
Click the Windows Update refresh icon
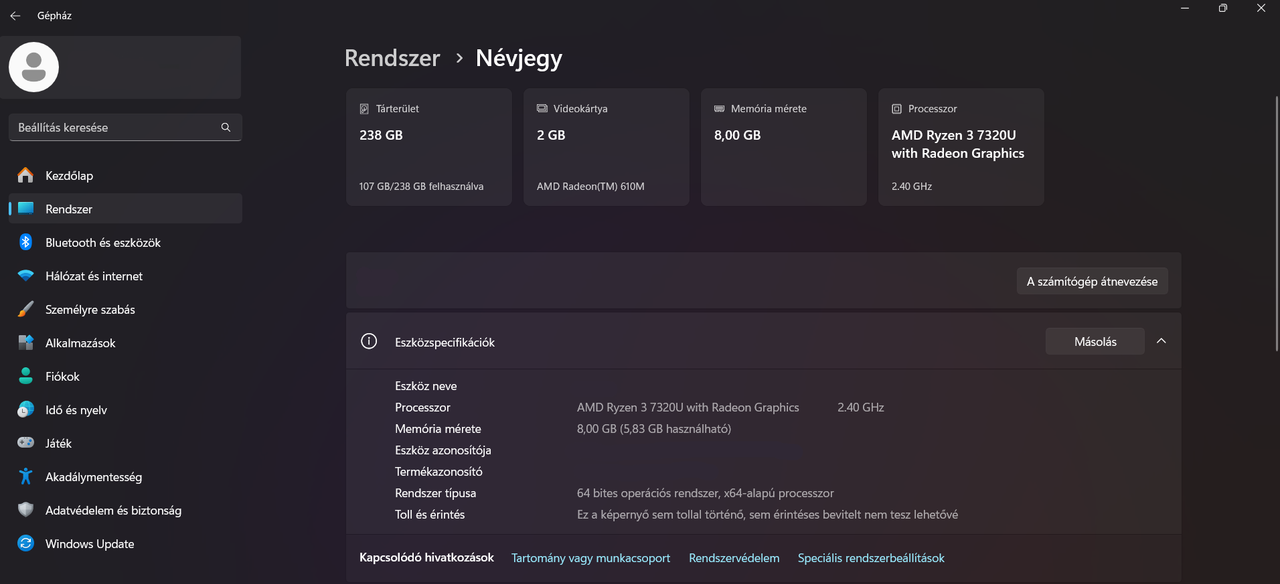(x=26, y=544)
